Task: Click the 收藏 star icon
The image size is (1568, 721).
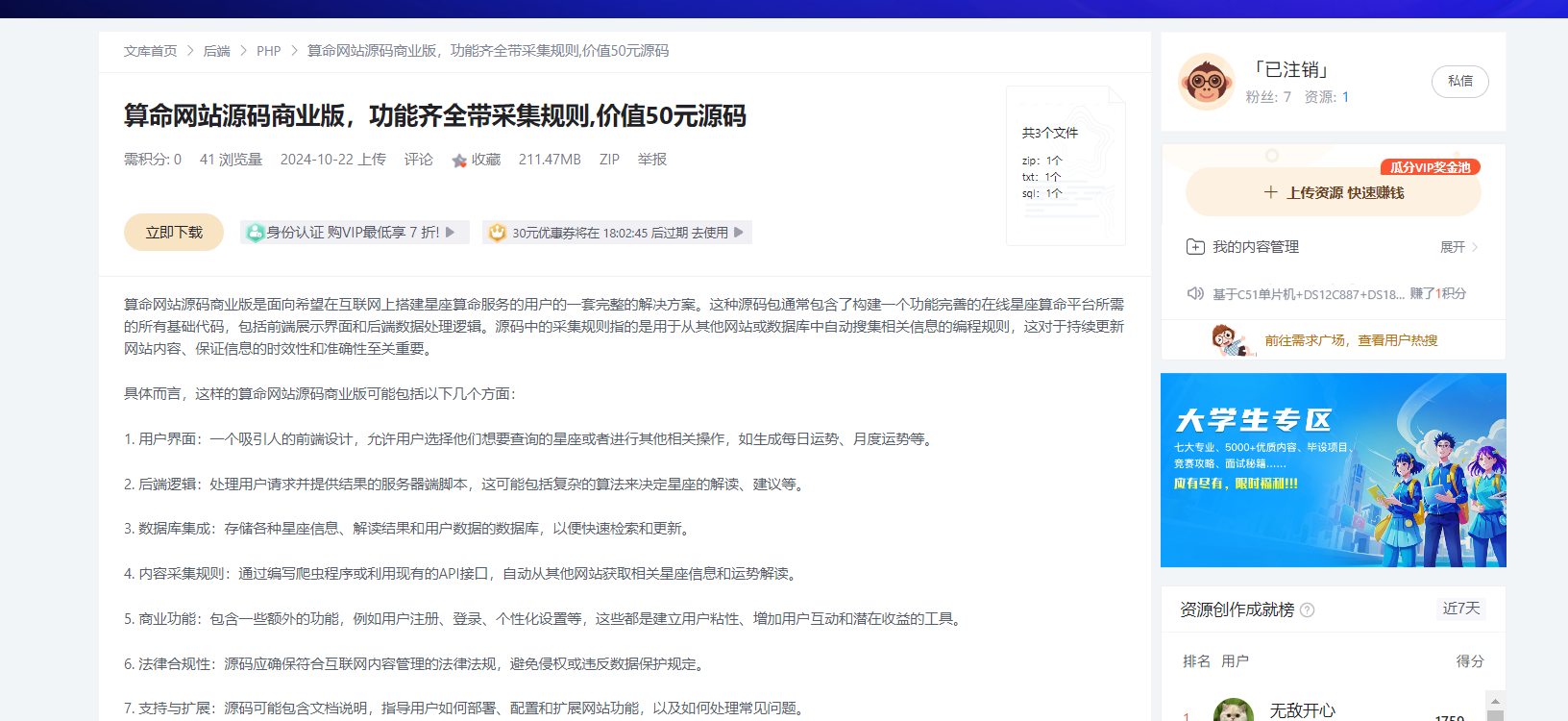Action: (459, 161)
